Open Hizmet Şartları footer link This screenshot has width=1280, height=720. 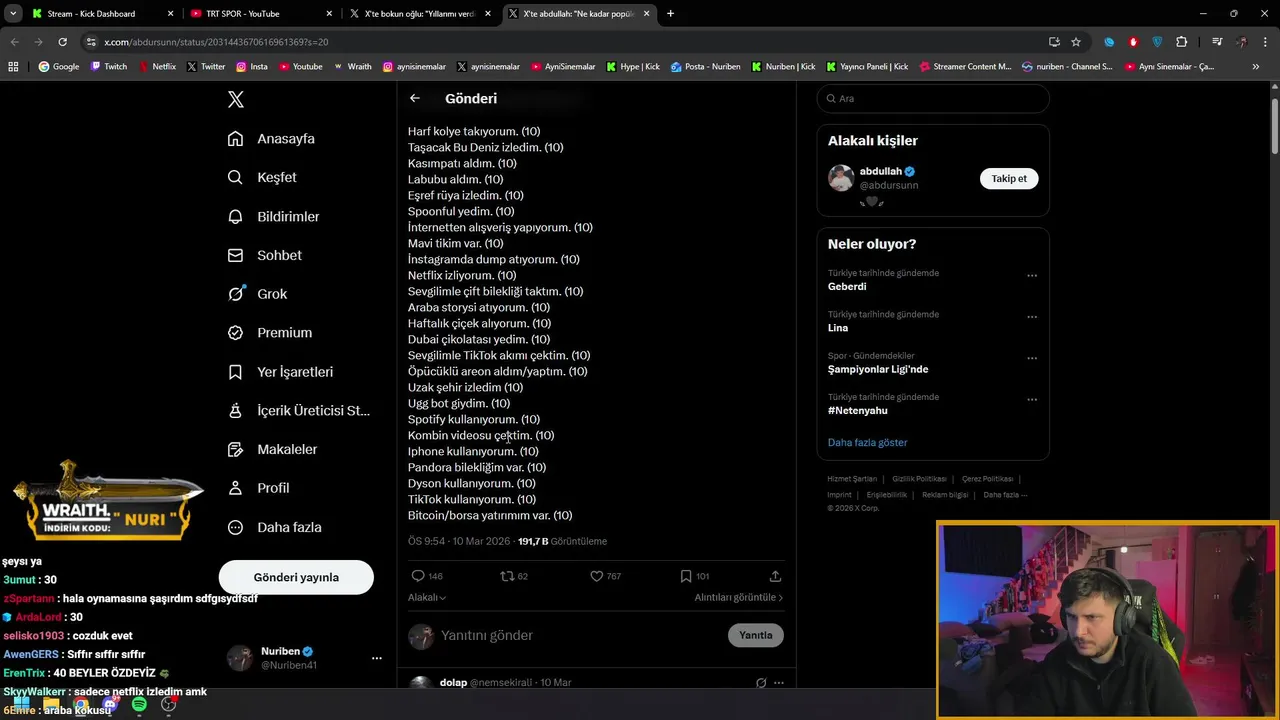click(x=852, y=479)
